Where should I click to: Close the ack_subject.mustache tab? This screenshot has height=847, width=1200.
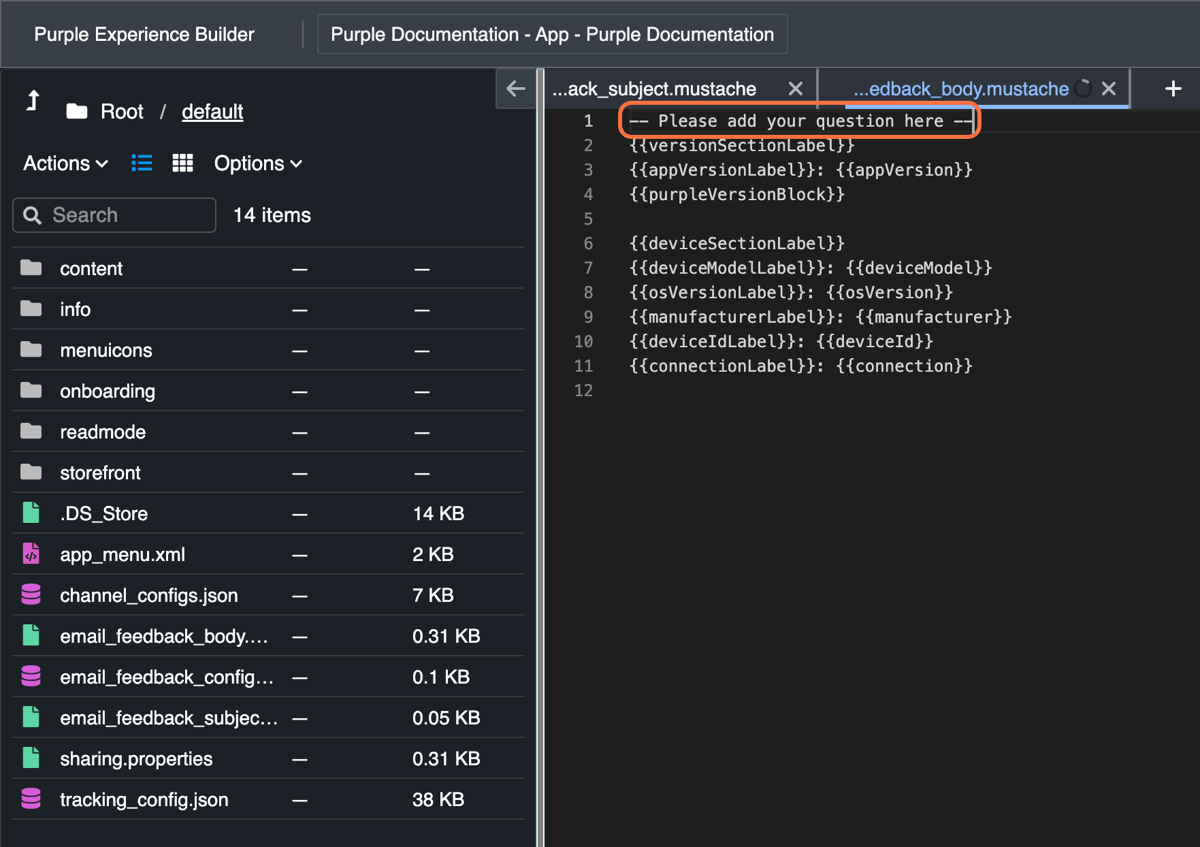point(795,89)
